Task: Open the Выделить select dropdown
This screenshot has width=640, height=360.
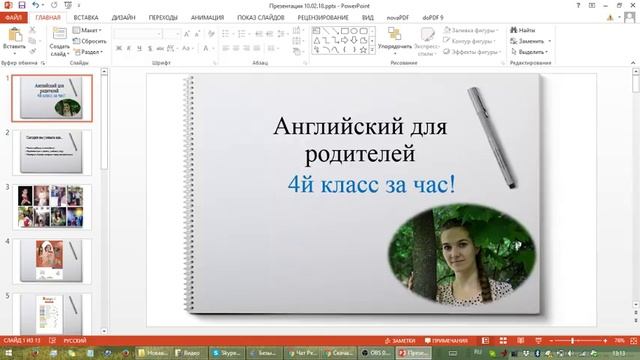Action: [529, 52]
